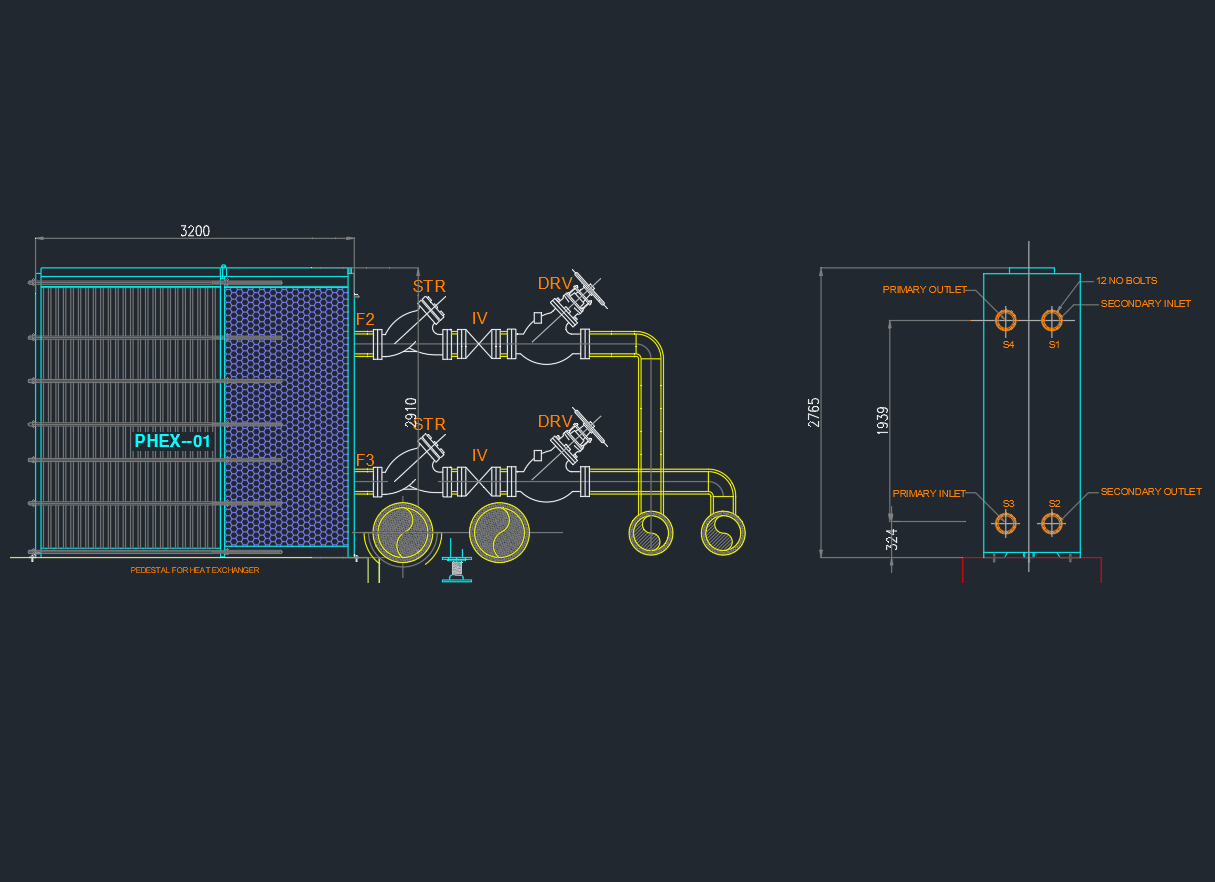Click the F2 pipe connection label

click(x=365, y=320)
